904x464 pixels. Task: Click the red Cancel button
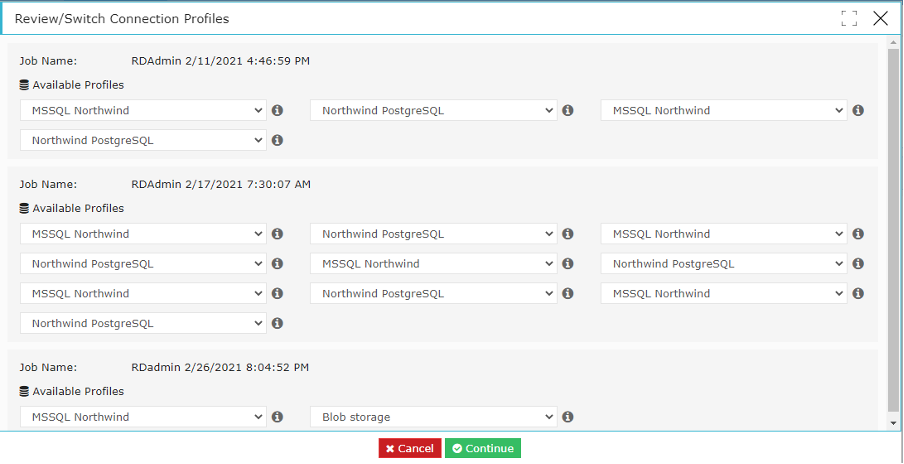coord(410,448)
